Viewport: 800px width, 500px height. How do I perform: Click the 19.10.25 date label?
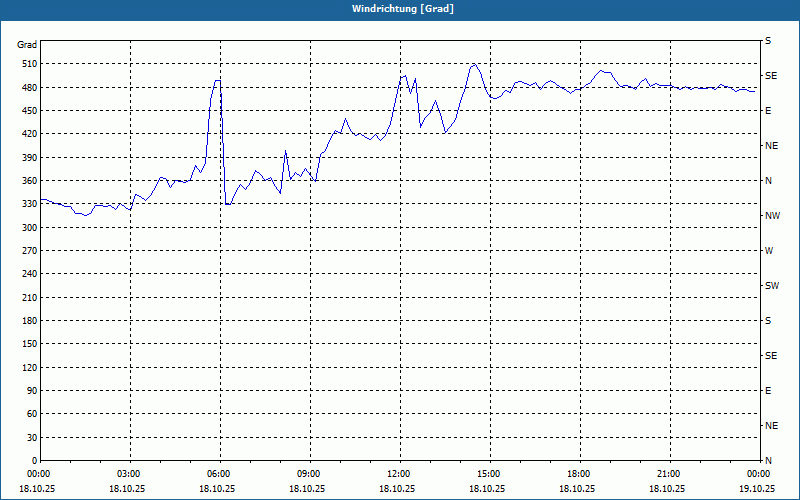point(757,488)
